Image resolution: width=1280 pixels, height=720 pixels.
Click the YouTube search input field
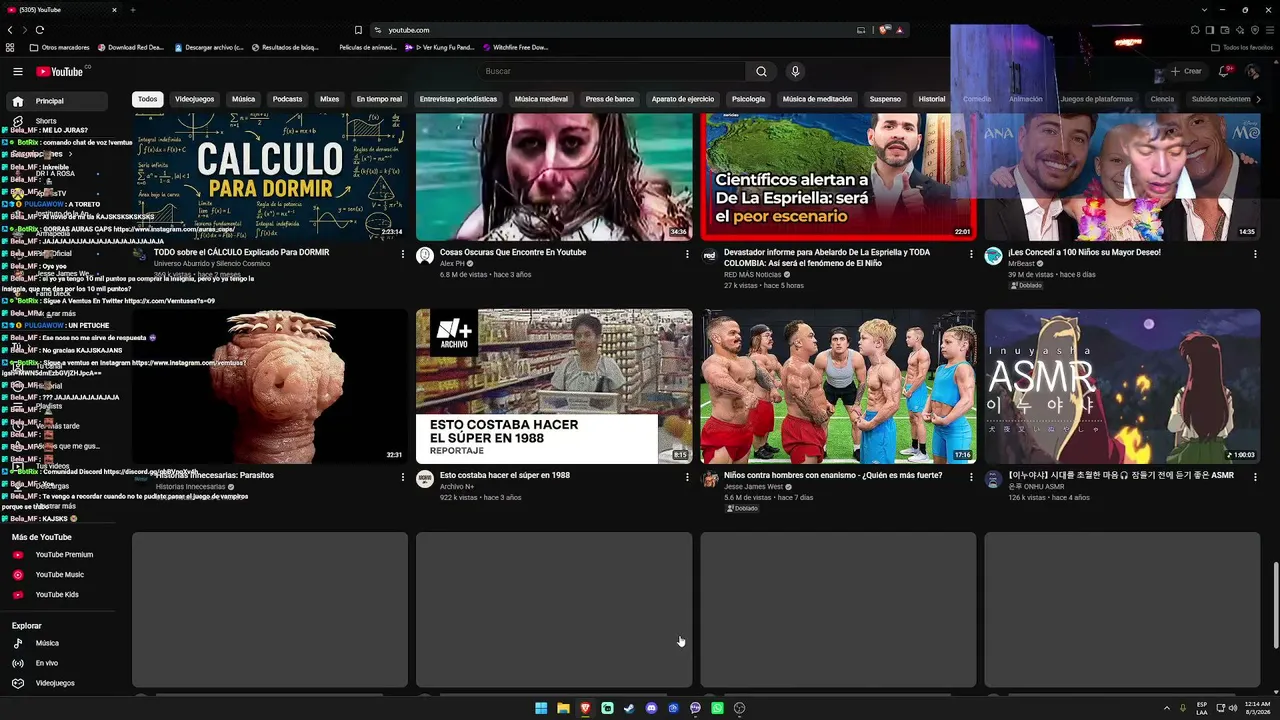(x=611, y=71)
